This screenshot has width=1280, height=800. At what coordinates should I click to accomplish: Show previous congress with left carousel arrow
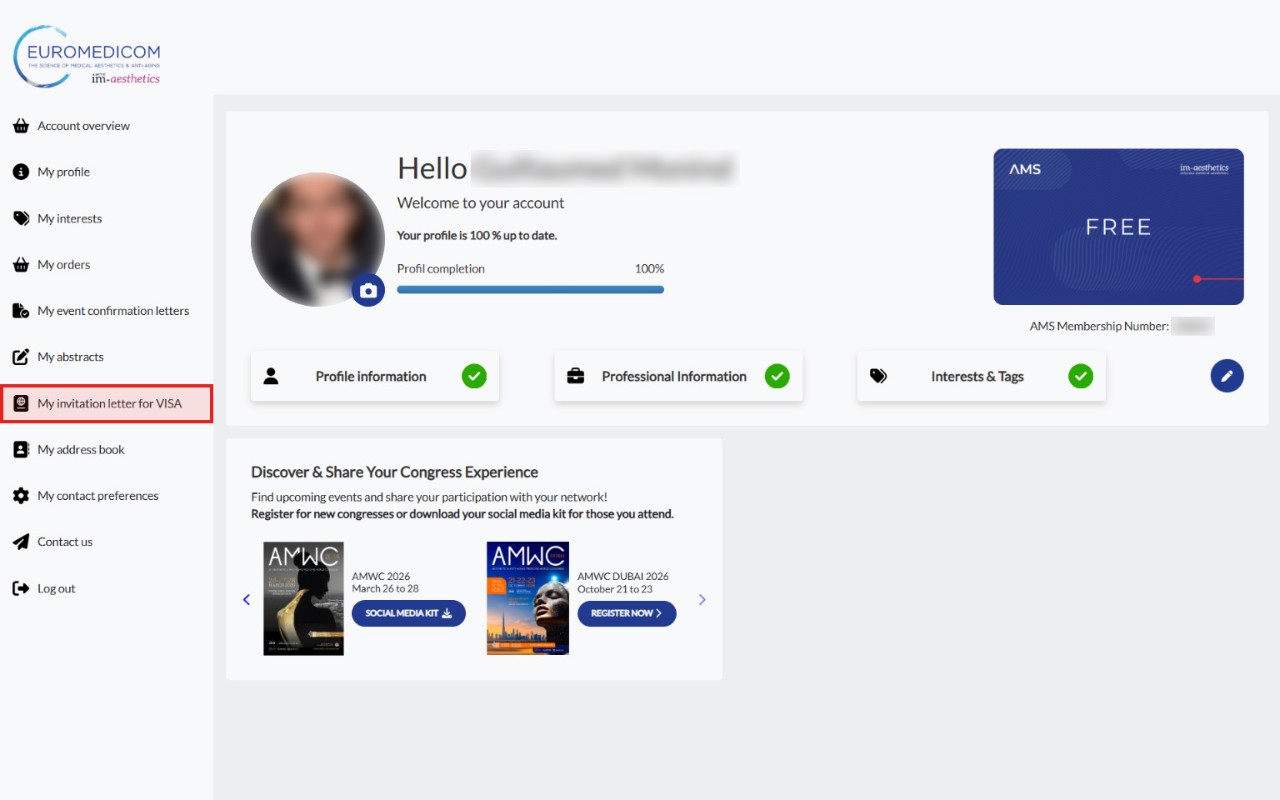pos(246,600)
